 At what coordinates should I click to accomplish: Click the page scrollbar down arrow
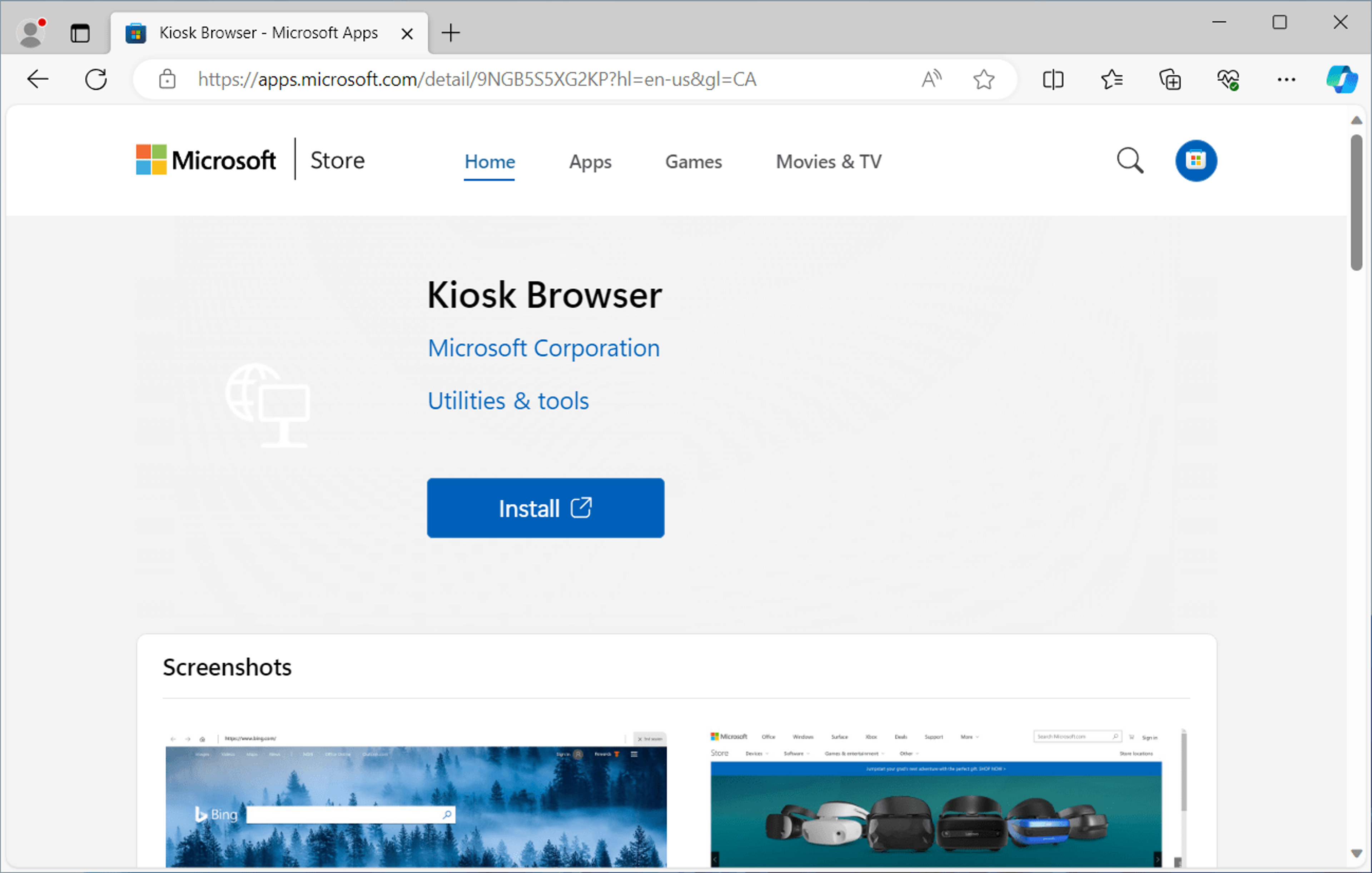point(1357,853)
